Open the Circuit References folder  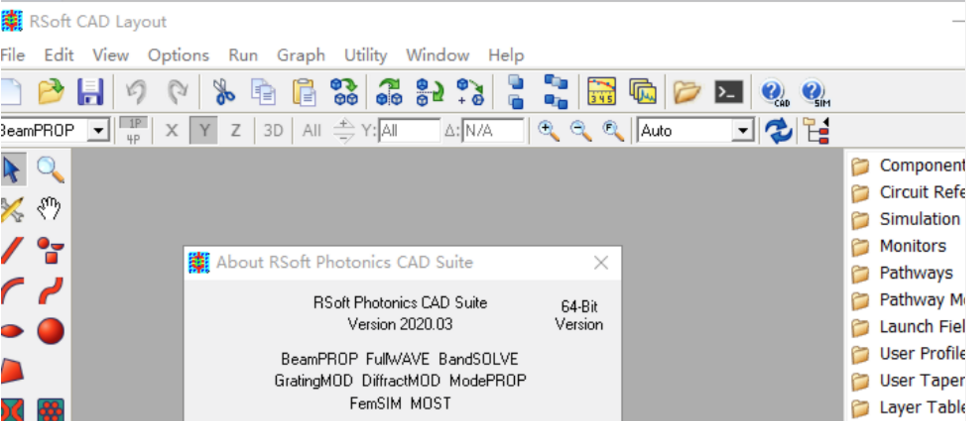pos(907,192)
